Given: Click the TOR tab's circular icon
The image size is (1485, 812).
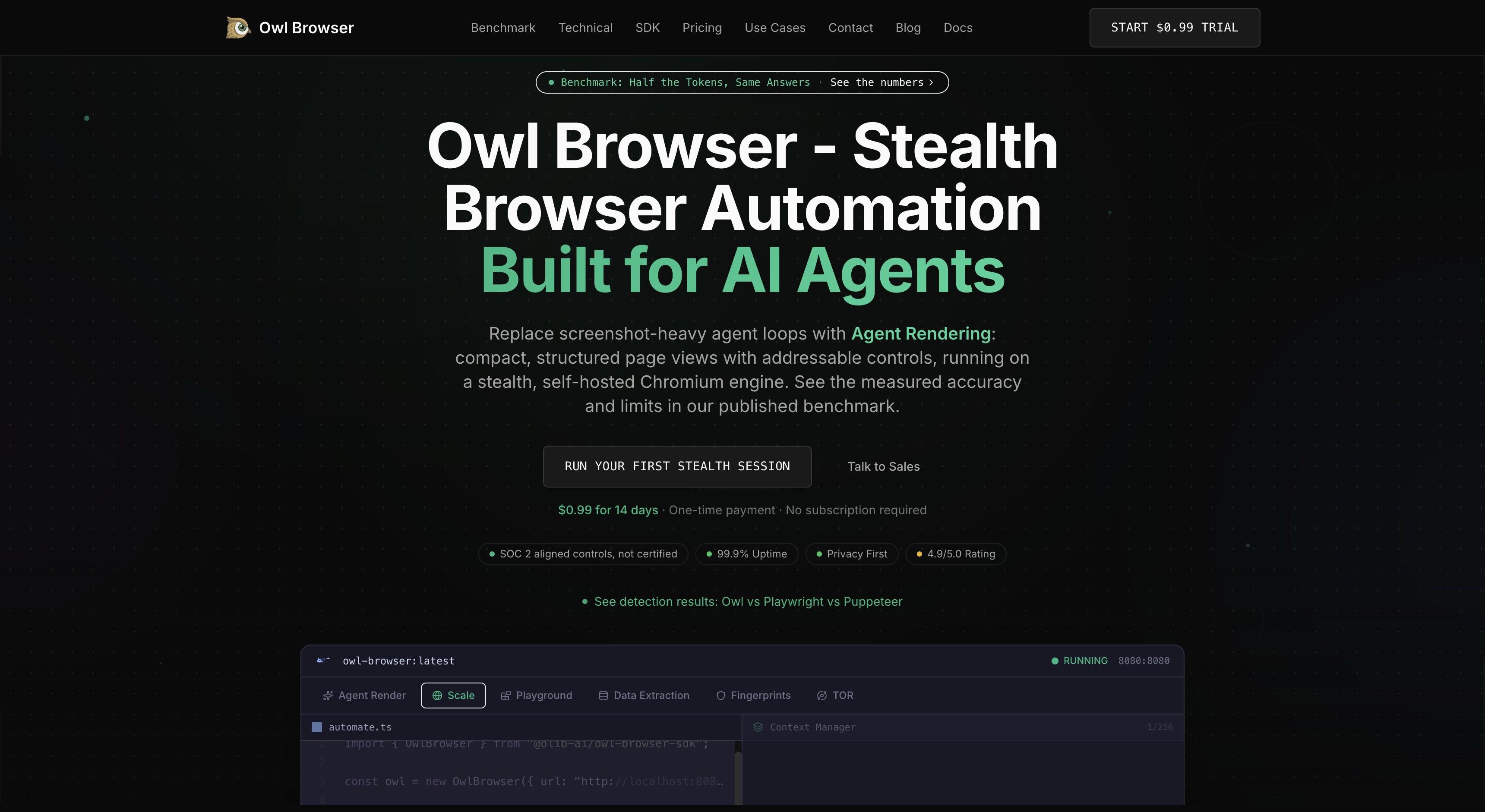Looking at the screenshot, I should 821,696.
